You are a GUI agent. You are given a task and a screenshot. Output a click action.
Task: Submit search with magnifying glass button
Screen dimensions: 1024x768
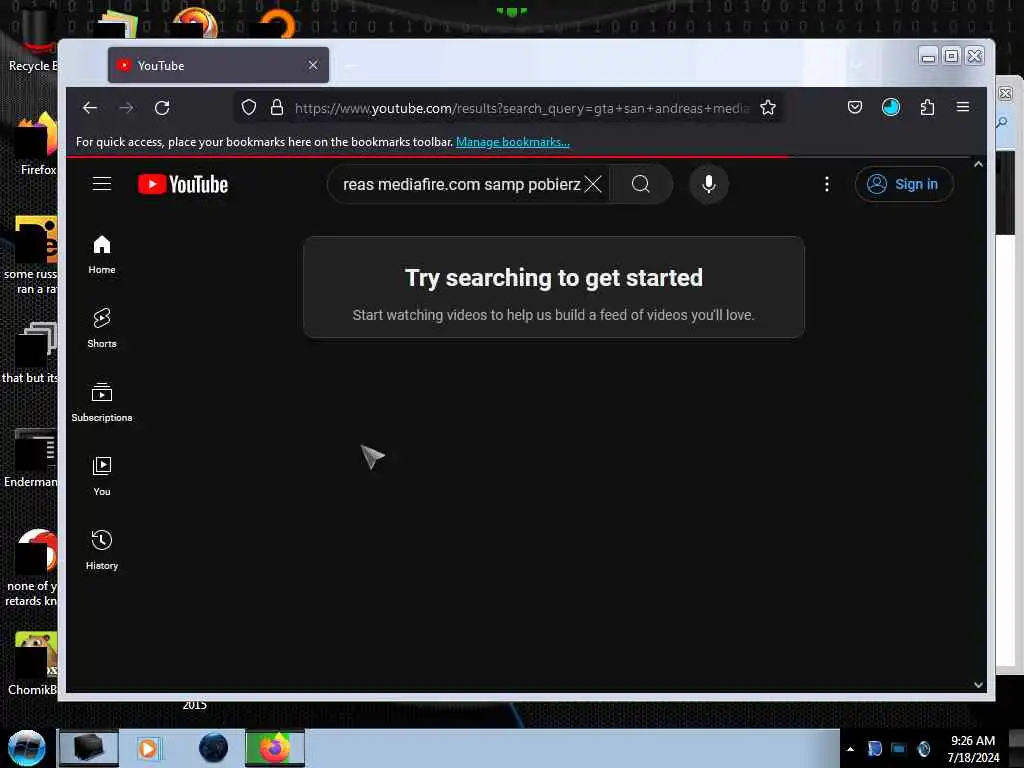(641, 184)
